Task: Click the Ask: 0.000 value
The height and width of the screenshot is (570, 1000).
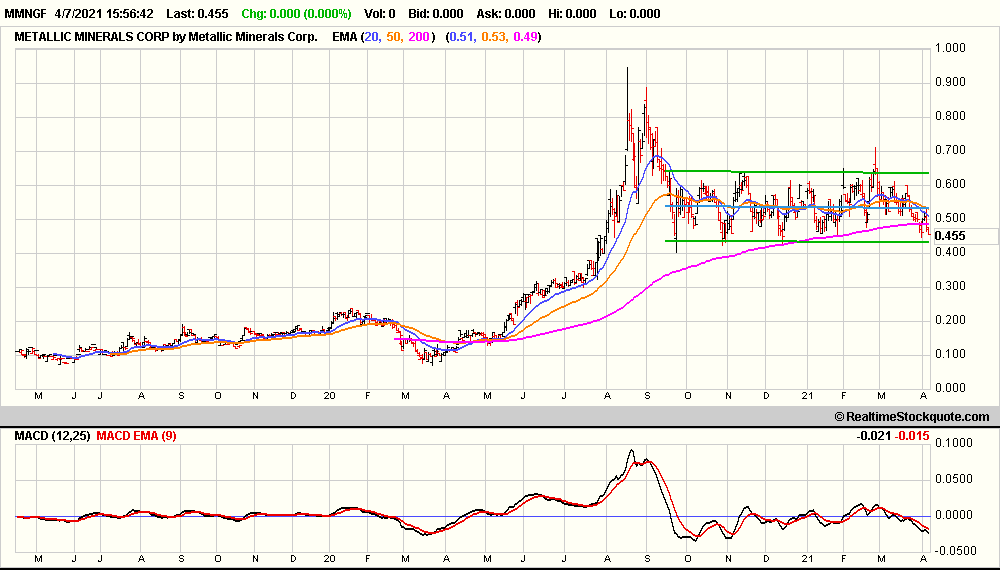Action: (x=506, y=13)
